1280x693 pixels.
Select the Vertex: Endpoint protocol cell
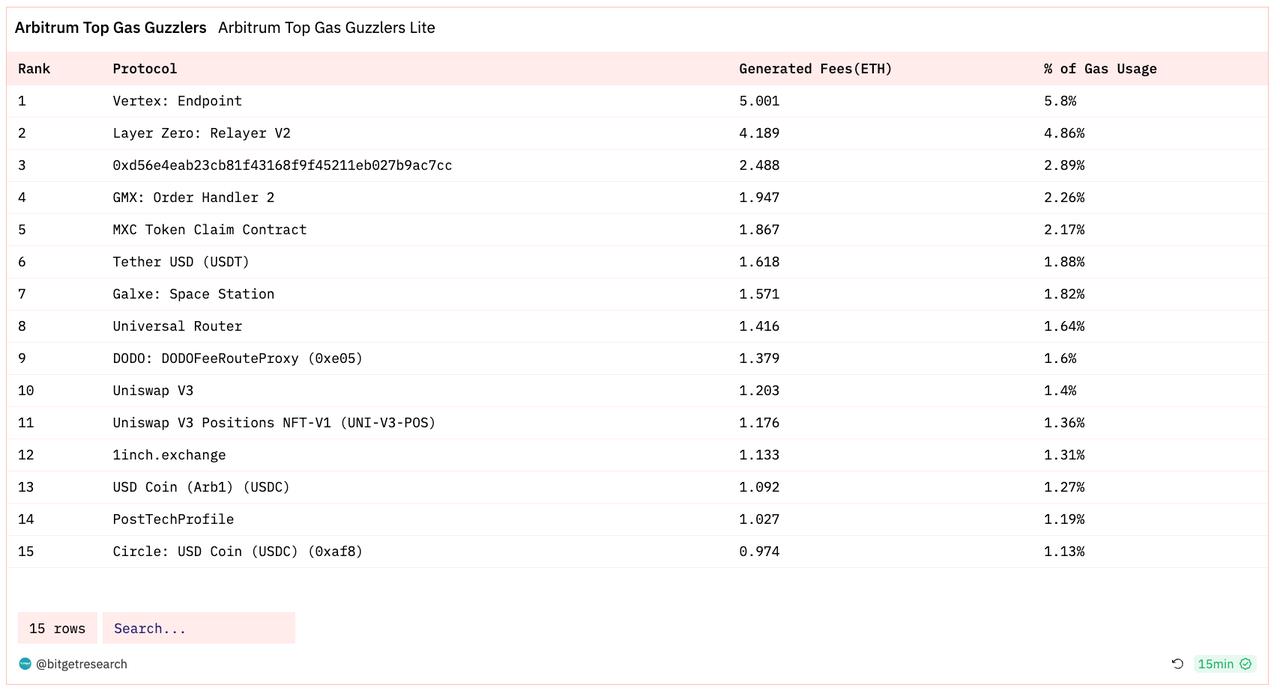point(177,101)
